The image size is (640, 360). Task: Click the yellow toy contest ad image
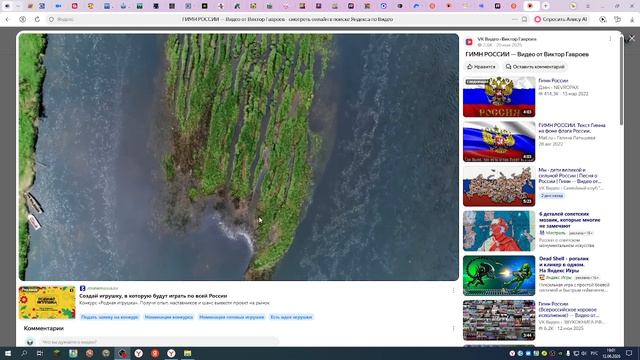[x=47, y=302]
